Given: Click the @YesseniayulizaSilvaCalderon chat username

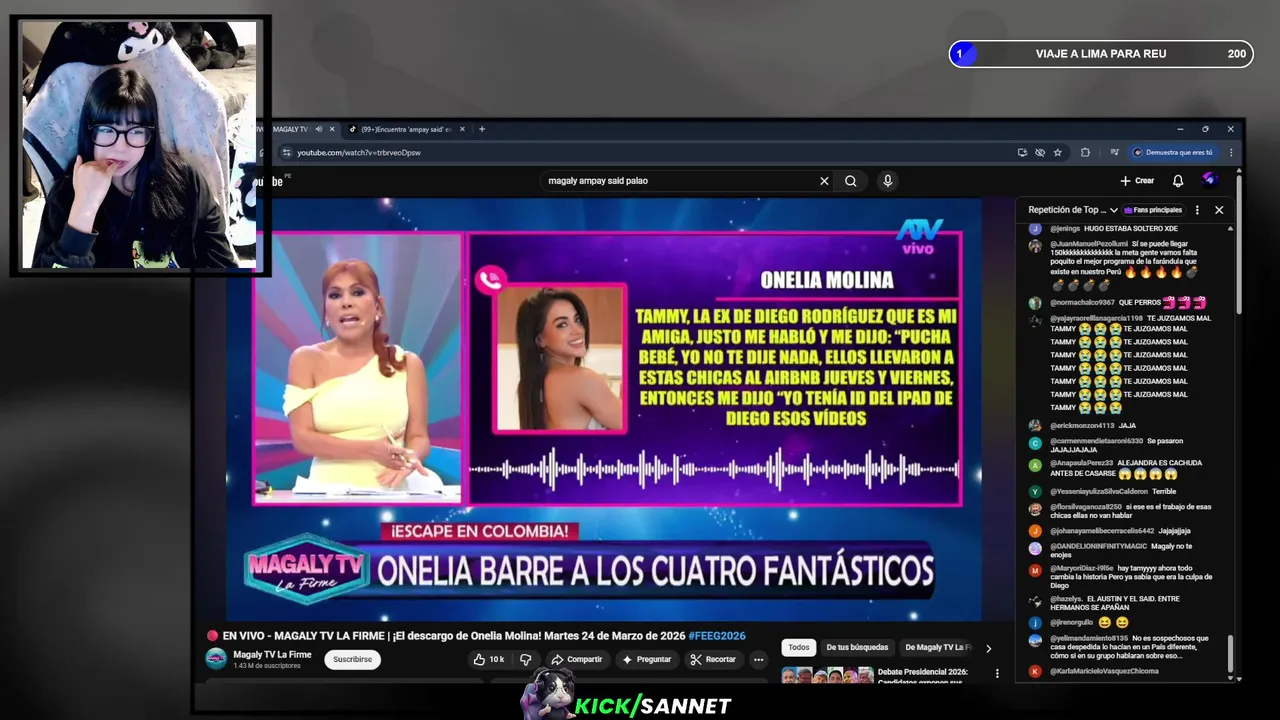Looking at the screenshot, I should (1099, 491).
